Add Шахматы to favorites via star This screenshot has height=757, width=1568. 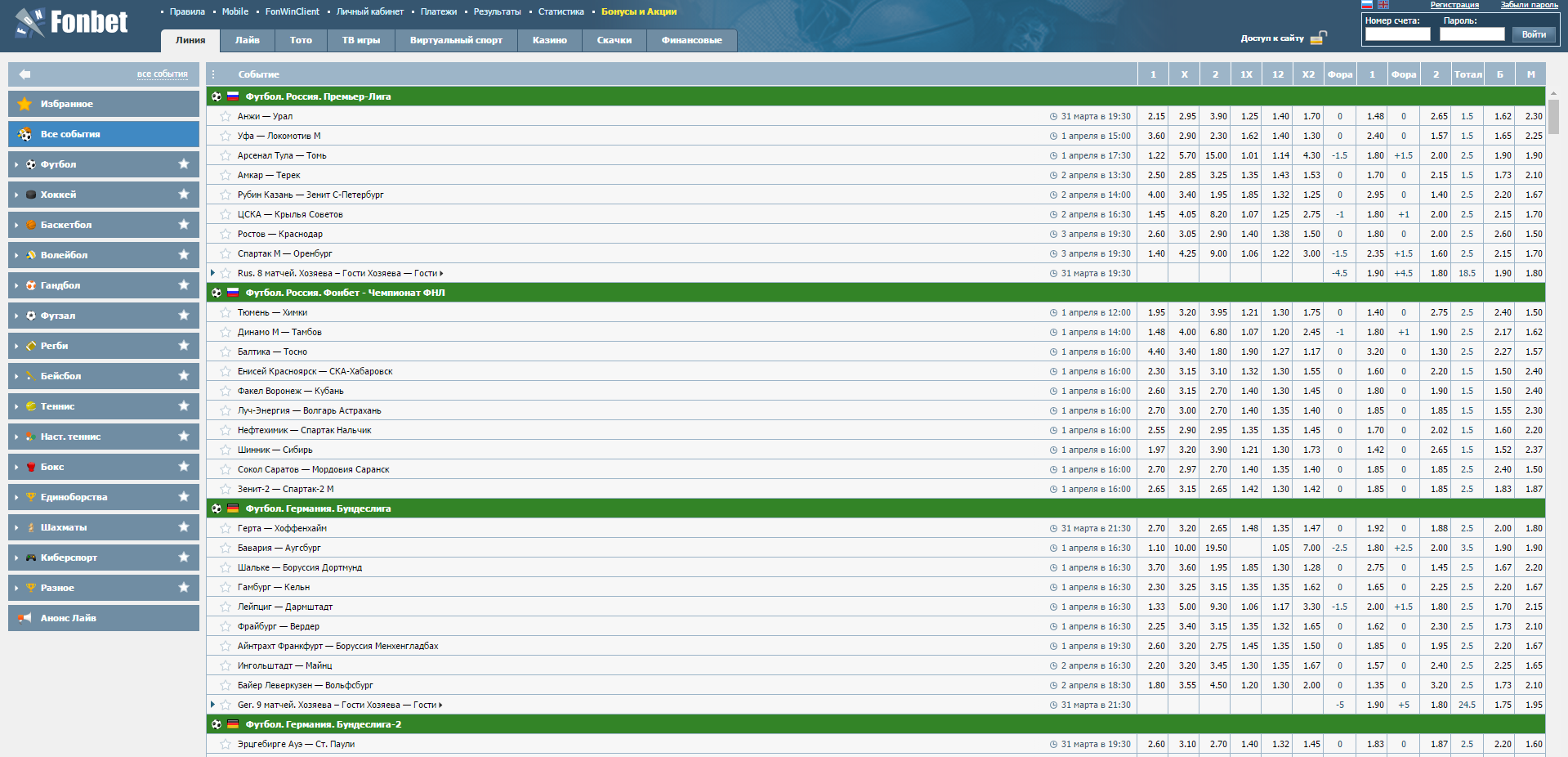[184, 527]
